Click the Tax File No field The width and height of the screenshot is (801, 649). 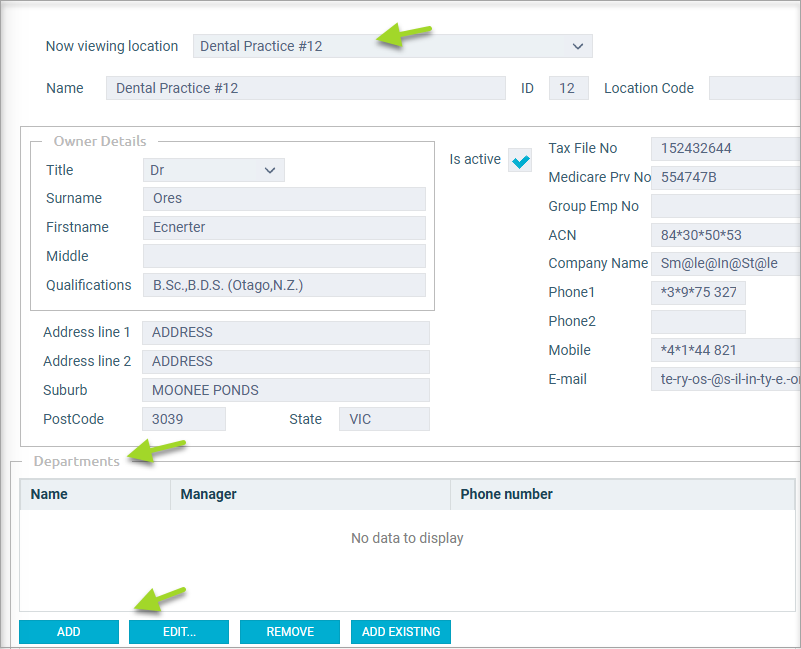point(725,148)
